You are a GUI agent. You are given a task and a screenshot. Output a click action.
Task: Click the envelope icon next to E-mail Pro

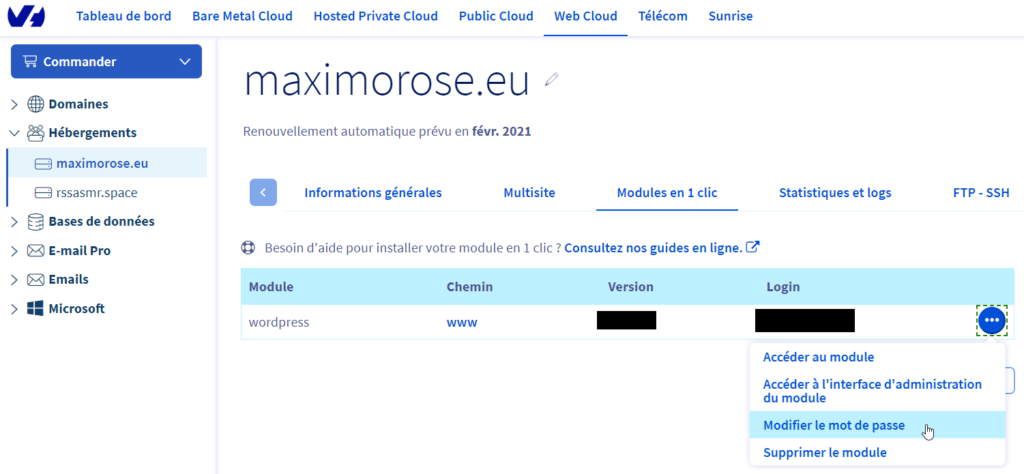pos(35,251)
